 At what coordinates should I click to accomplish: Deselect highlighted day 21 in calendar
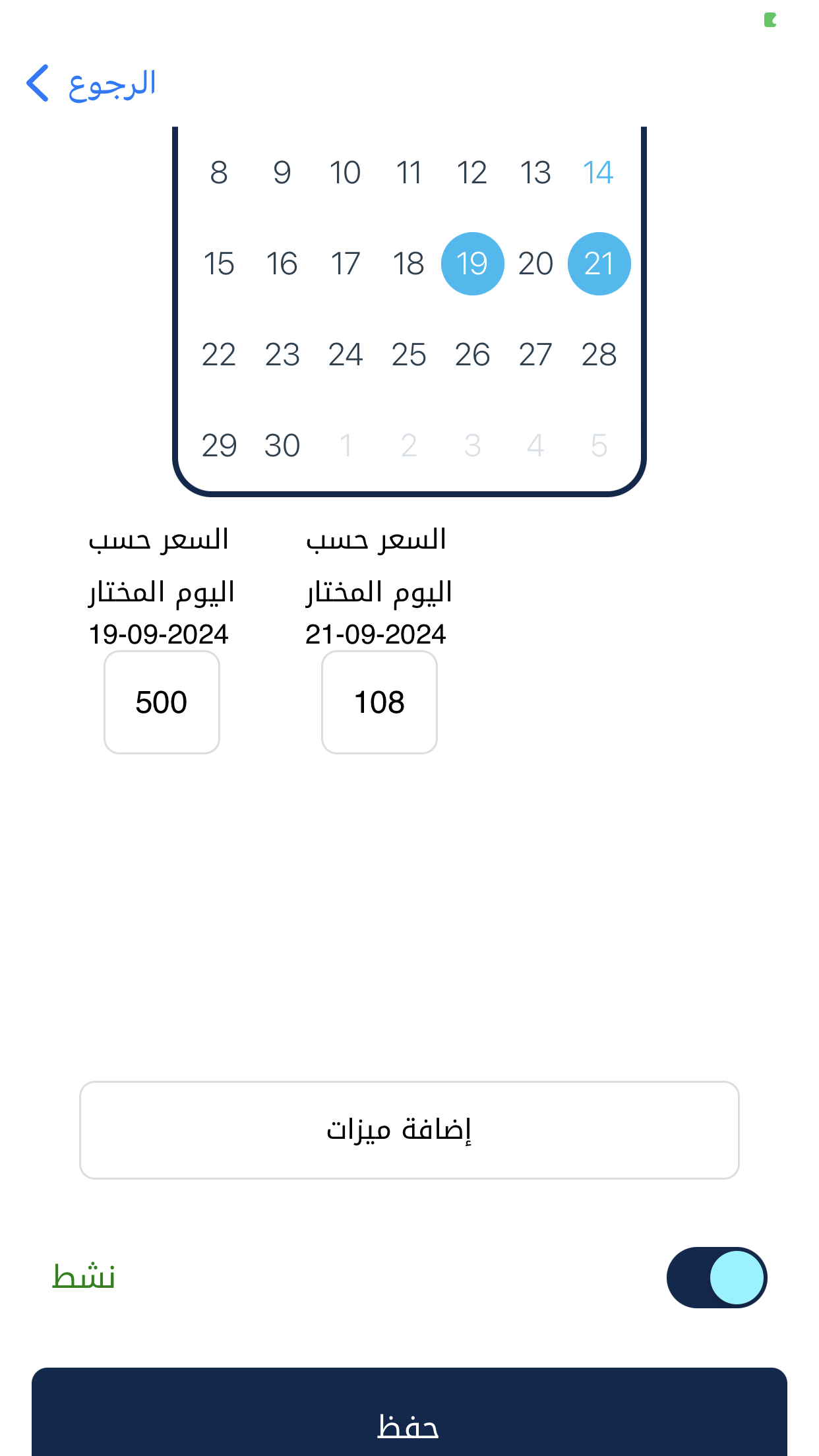[x=599, y=264]
